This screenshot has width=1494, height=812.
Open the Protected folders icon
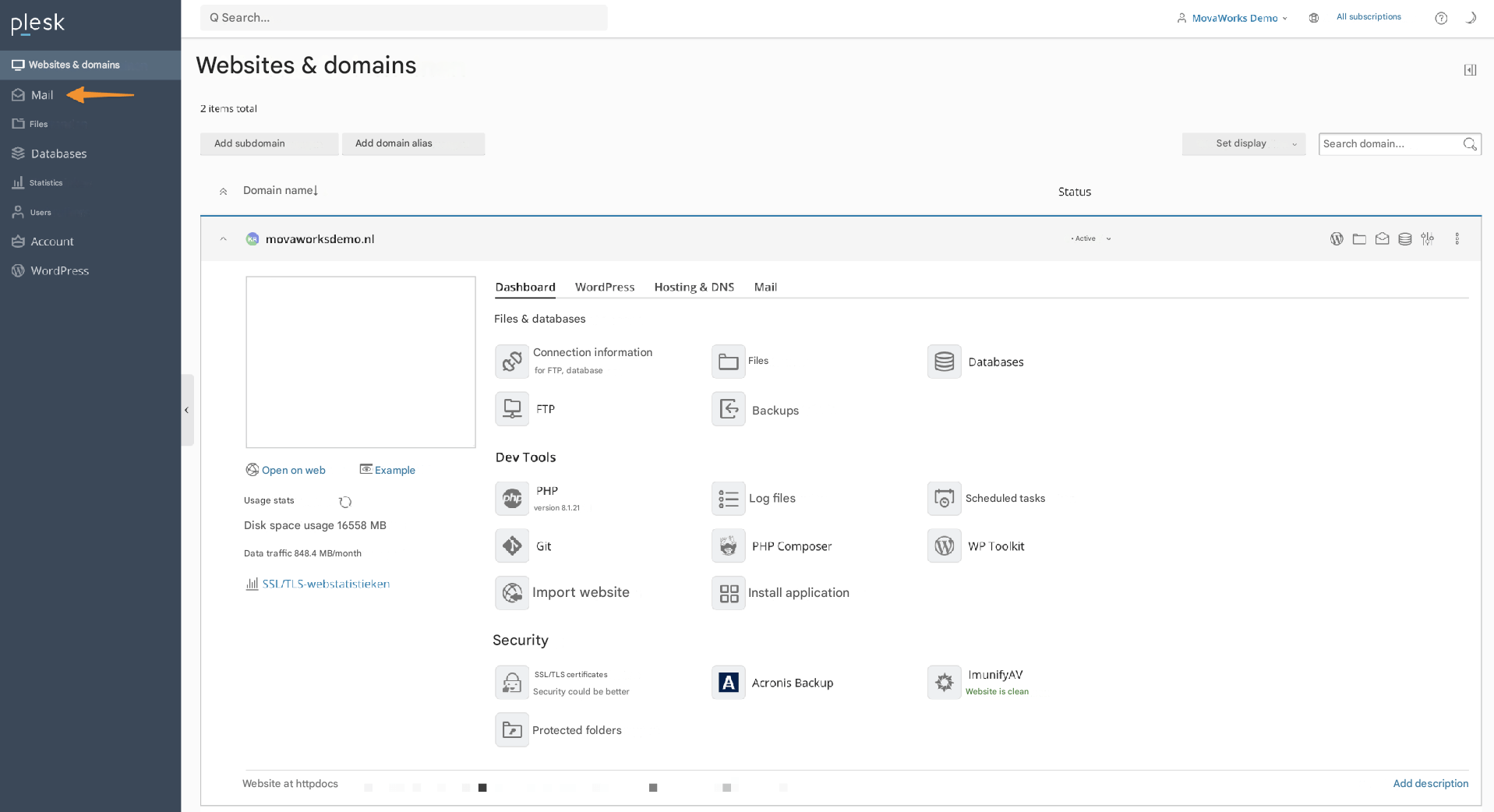point(512,730)
